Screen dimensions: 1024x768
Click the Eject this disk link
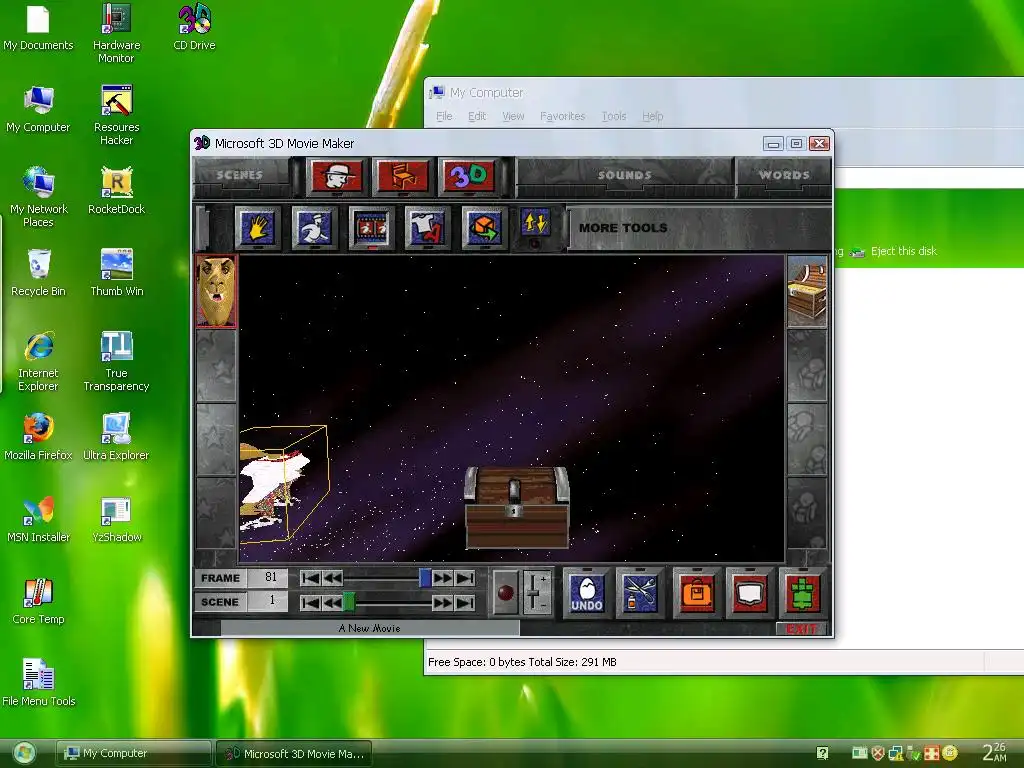[x=904, y=251]
